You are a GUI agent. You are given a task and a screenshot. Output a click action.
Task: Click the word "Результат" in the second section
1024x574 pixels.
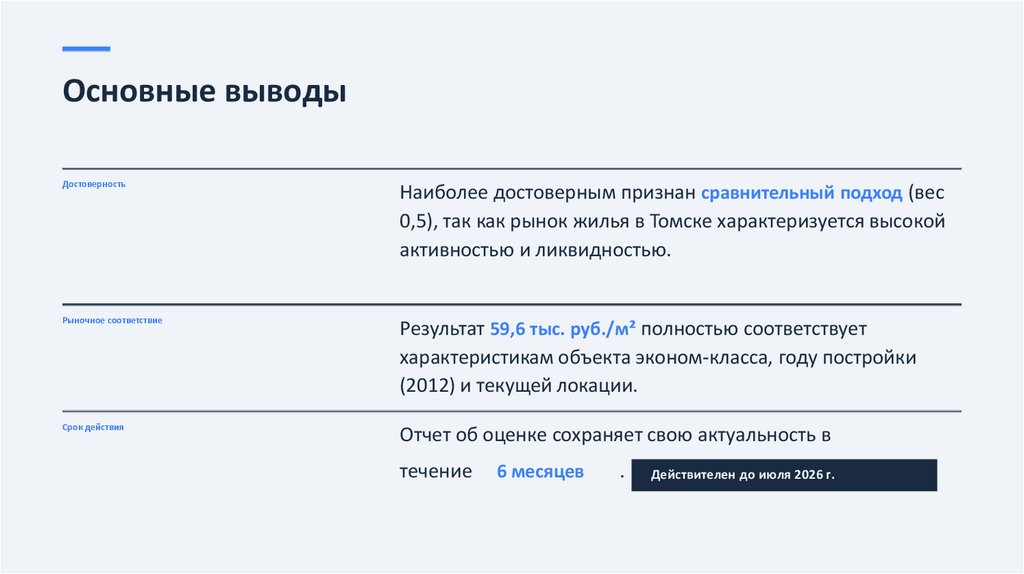[x=443, y=328]
